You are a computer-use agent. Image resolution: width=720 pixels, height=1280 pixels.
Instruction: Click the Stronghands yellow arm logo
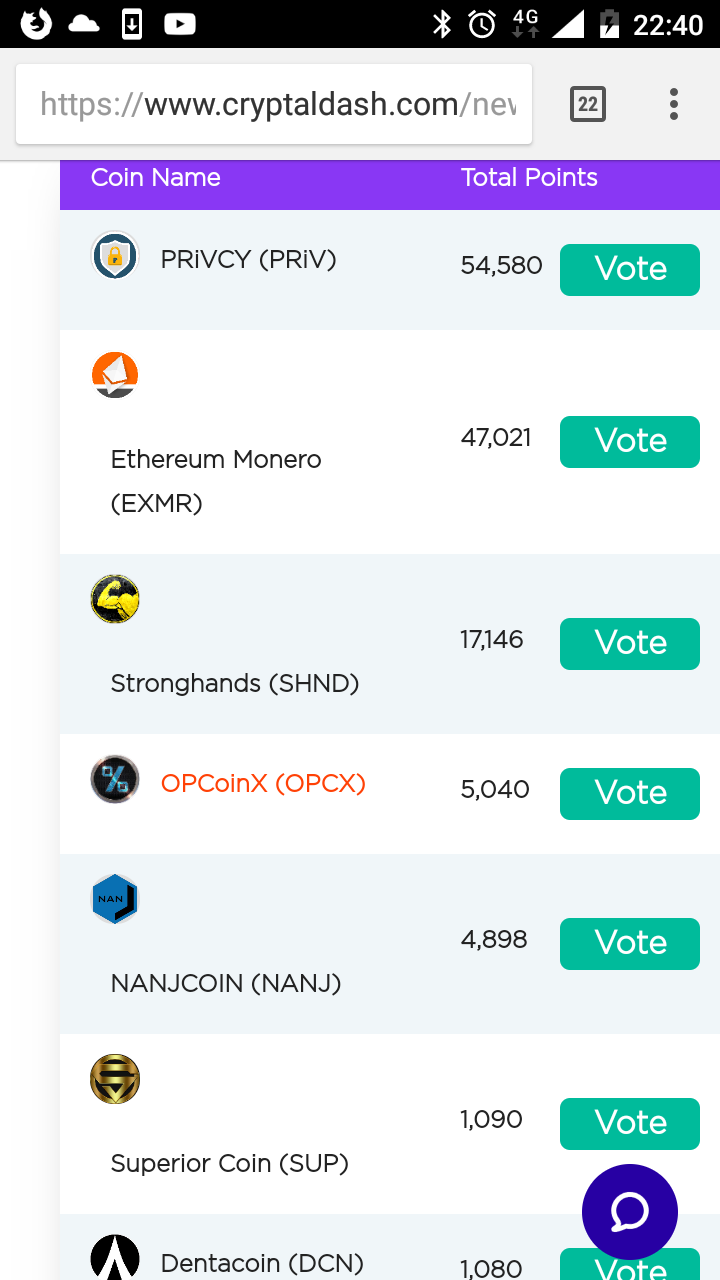pos(115,599)
